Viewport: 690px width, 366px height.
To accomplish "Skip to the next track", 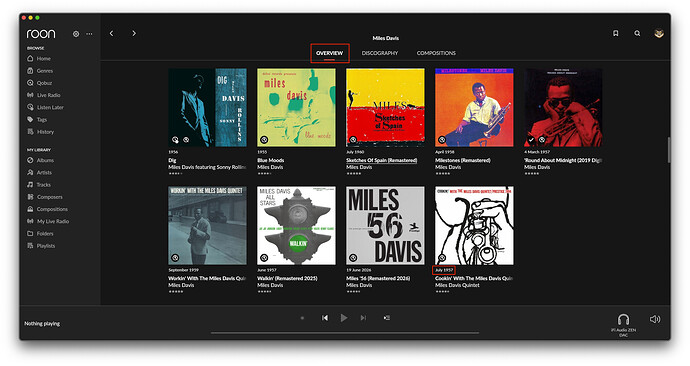I will pyautogui.click(x=363, y=318).
